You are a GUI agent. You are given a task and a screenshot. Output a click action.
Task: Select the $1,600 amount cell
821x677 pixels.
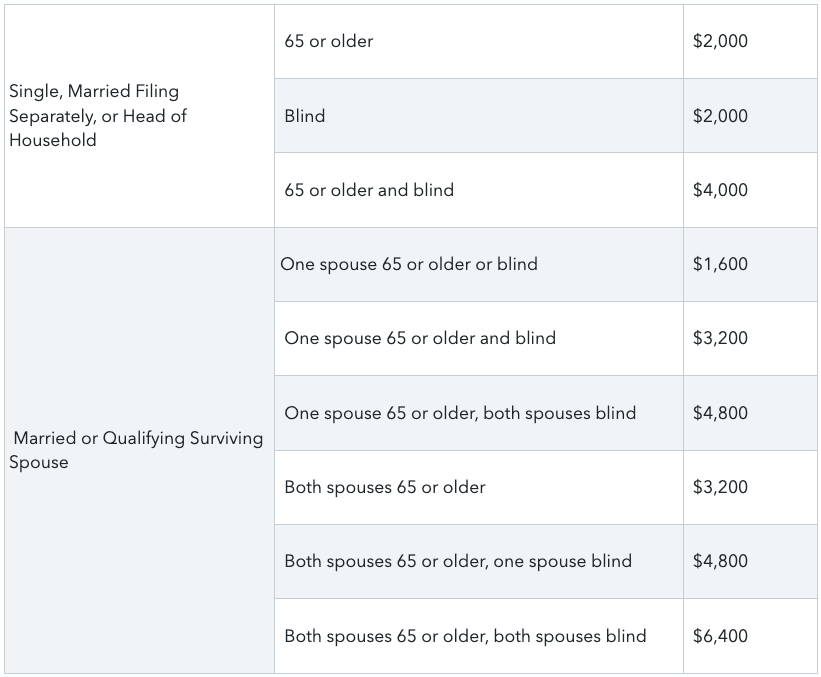720,264
